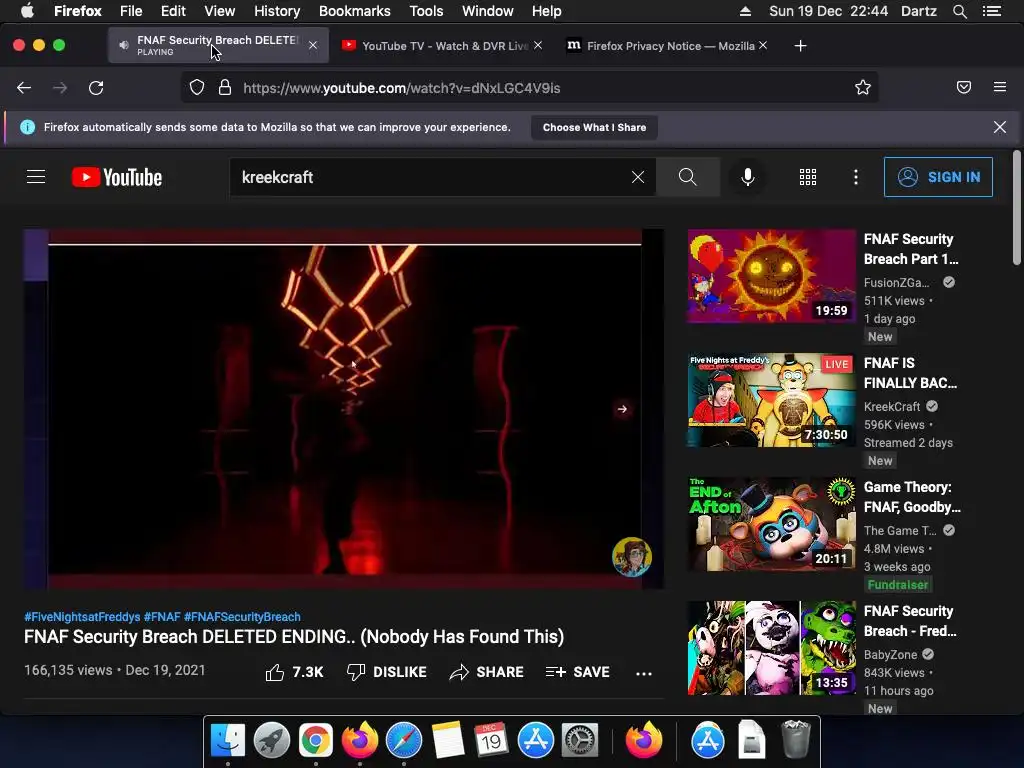
Task: Share the video using SHARE
Action: 487,672
